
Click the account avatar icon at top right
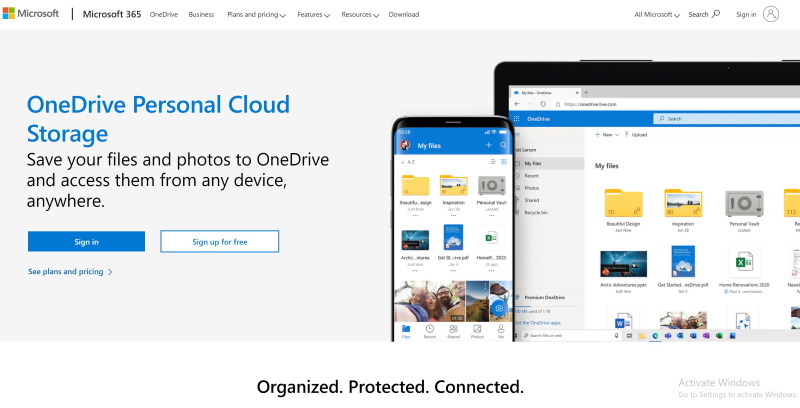[771, 14]
